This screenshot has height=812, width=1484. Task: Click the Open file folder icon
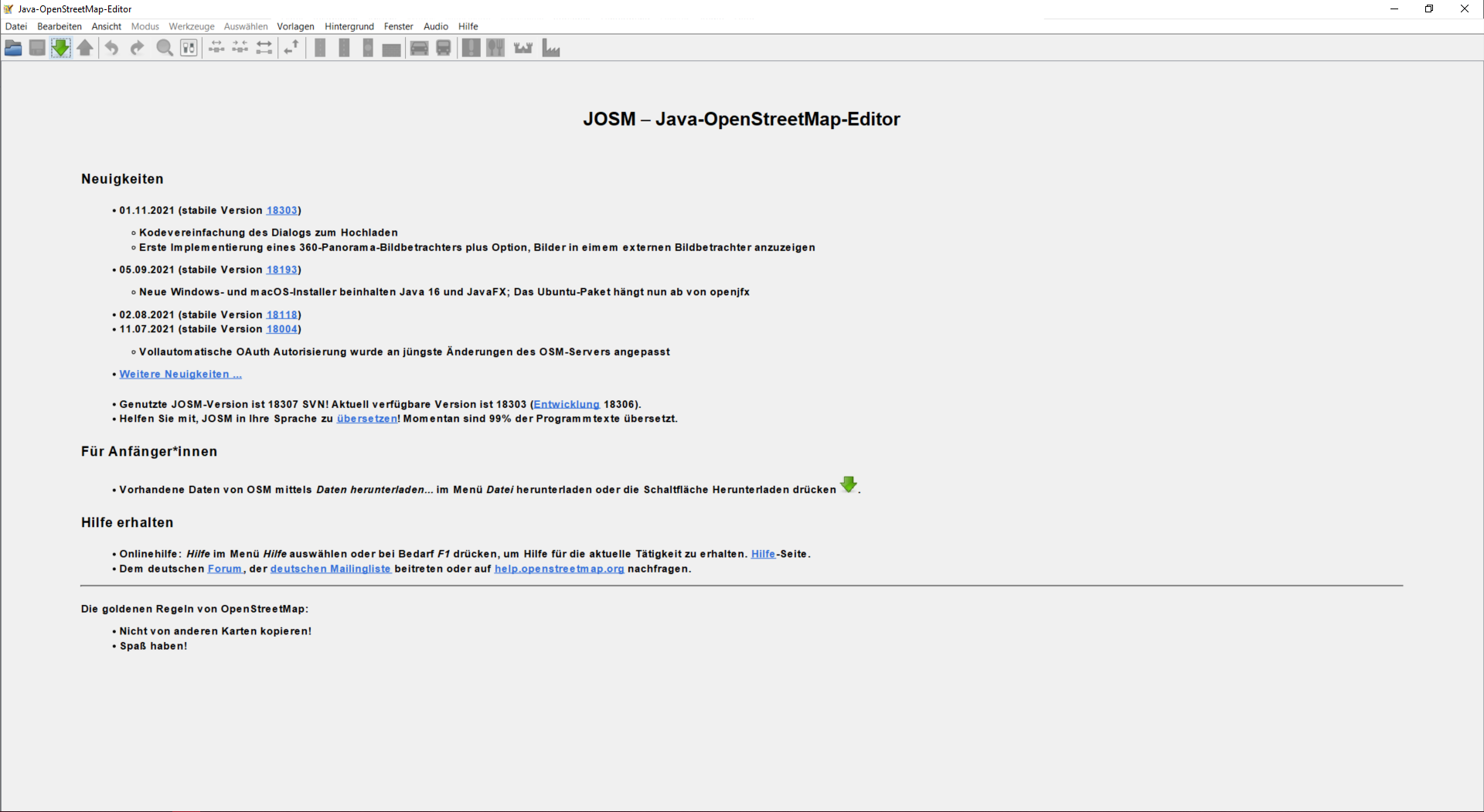click(13, 48)
